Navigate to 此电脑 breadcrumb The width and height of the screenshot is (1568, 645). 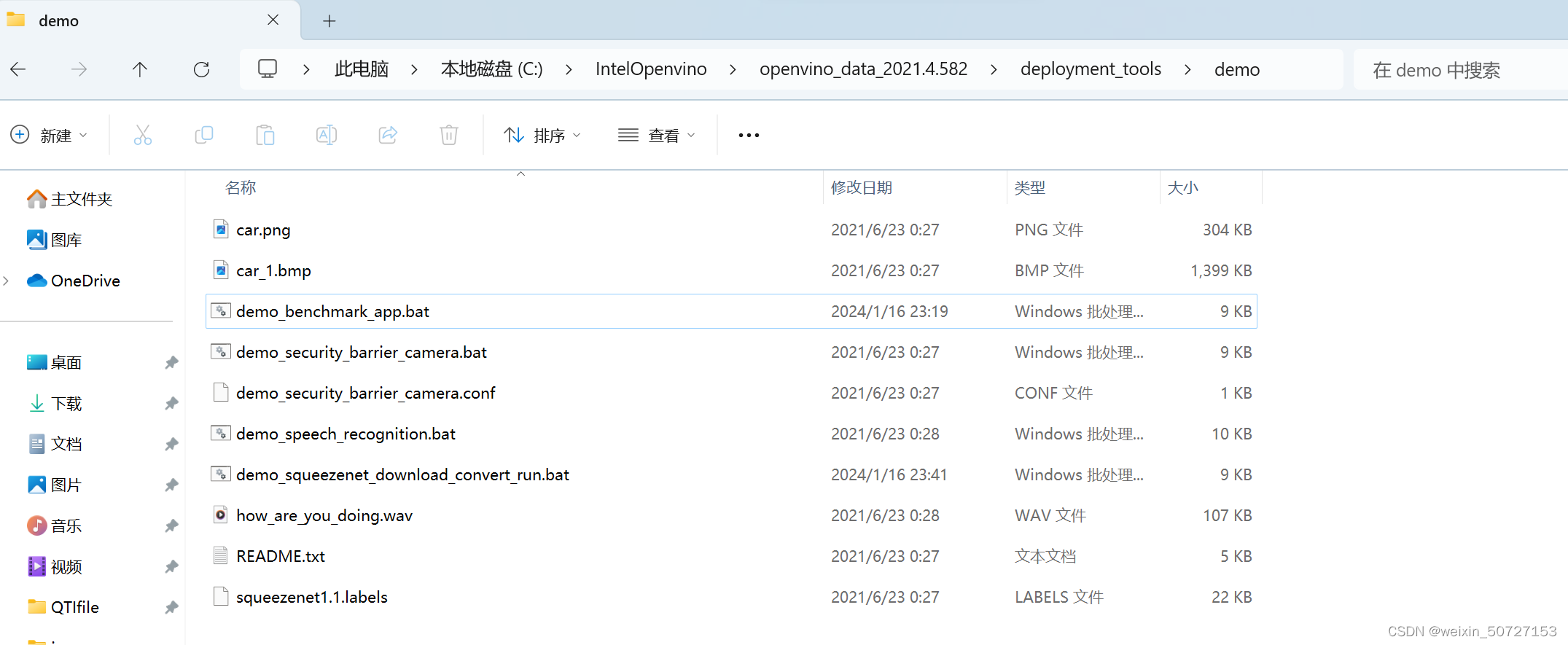pos(362,69)
